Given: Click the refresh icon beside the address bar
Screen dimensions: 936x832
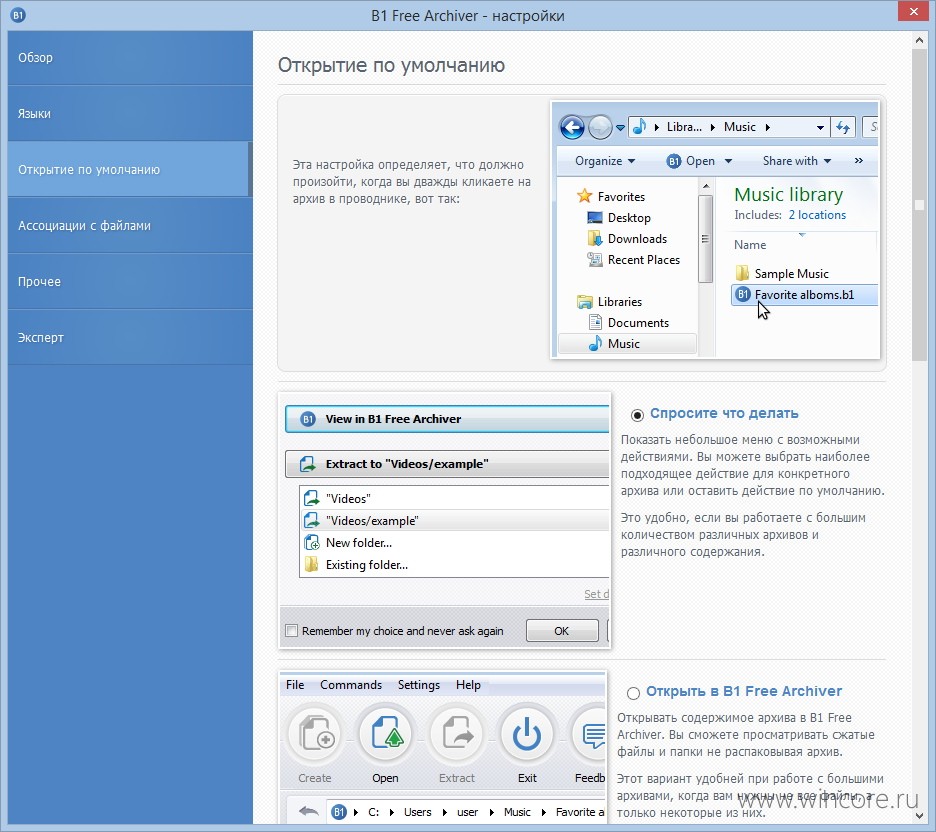Looking at the screenshot, I should 843,127.
